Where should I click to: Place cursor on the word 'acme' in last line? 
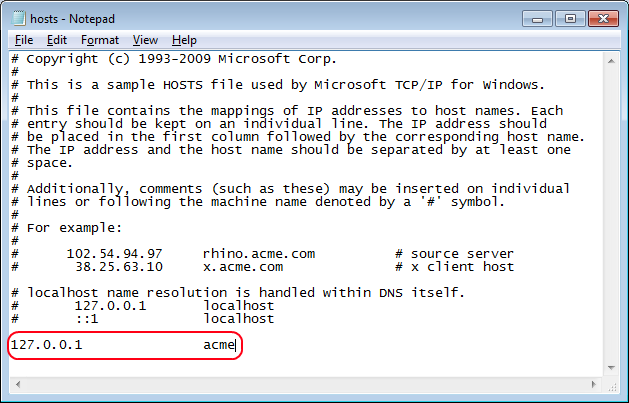point(219,346)
